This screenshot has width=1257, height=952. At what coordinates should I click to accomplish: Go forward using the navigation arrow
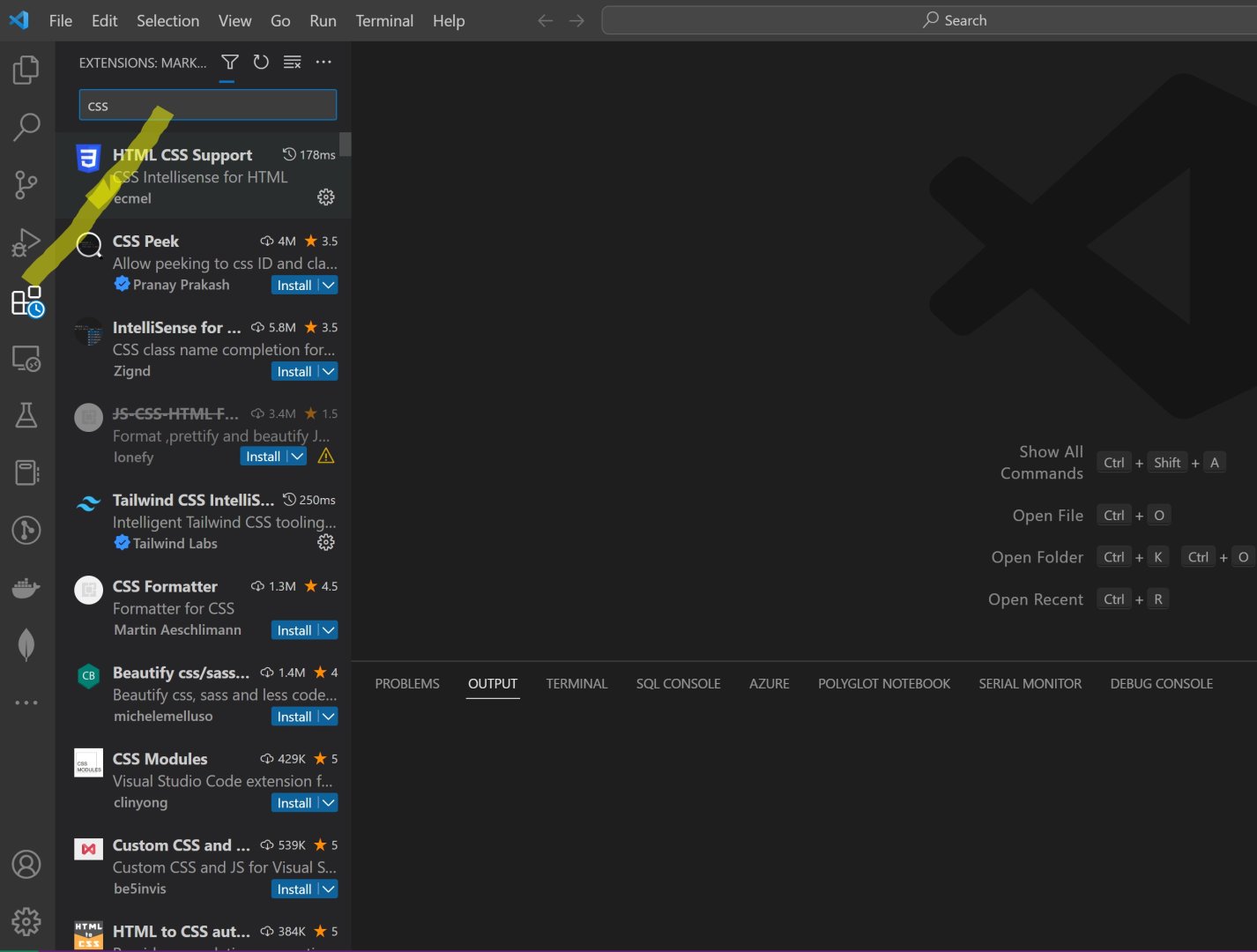pos(576,20)
